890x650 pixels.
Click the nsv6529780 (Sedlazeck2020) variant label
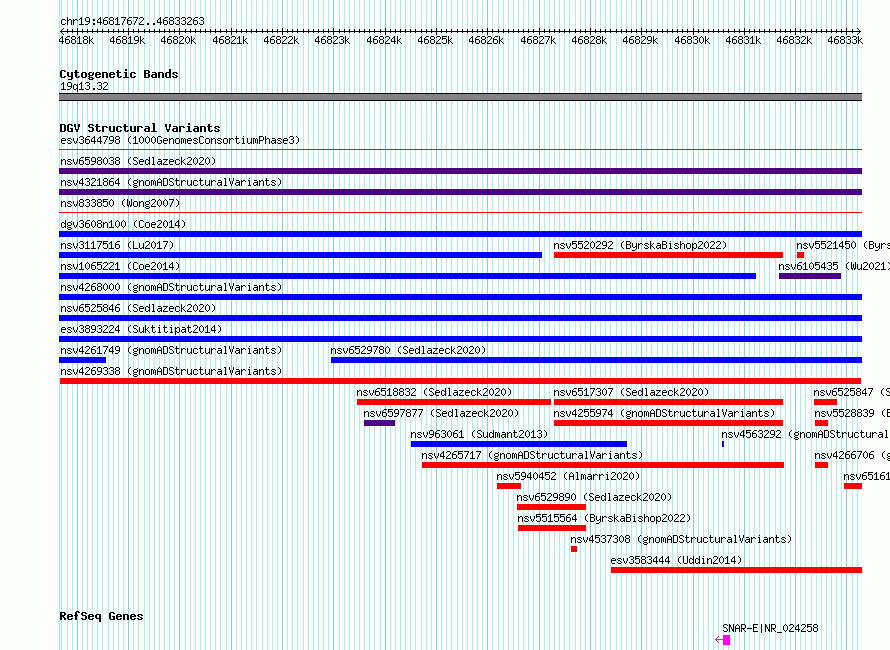408,350
